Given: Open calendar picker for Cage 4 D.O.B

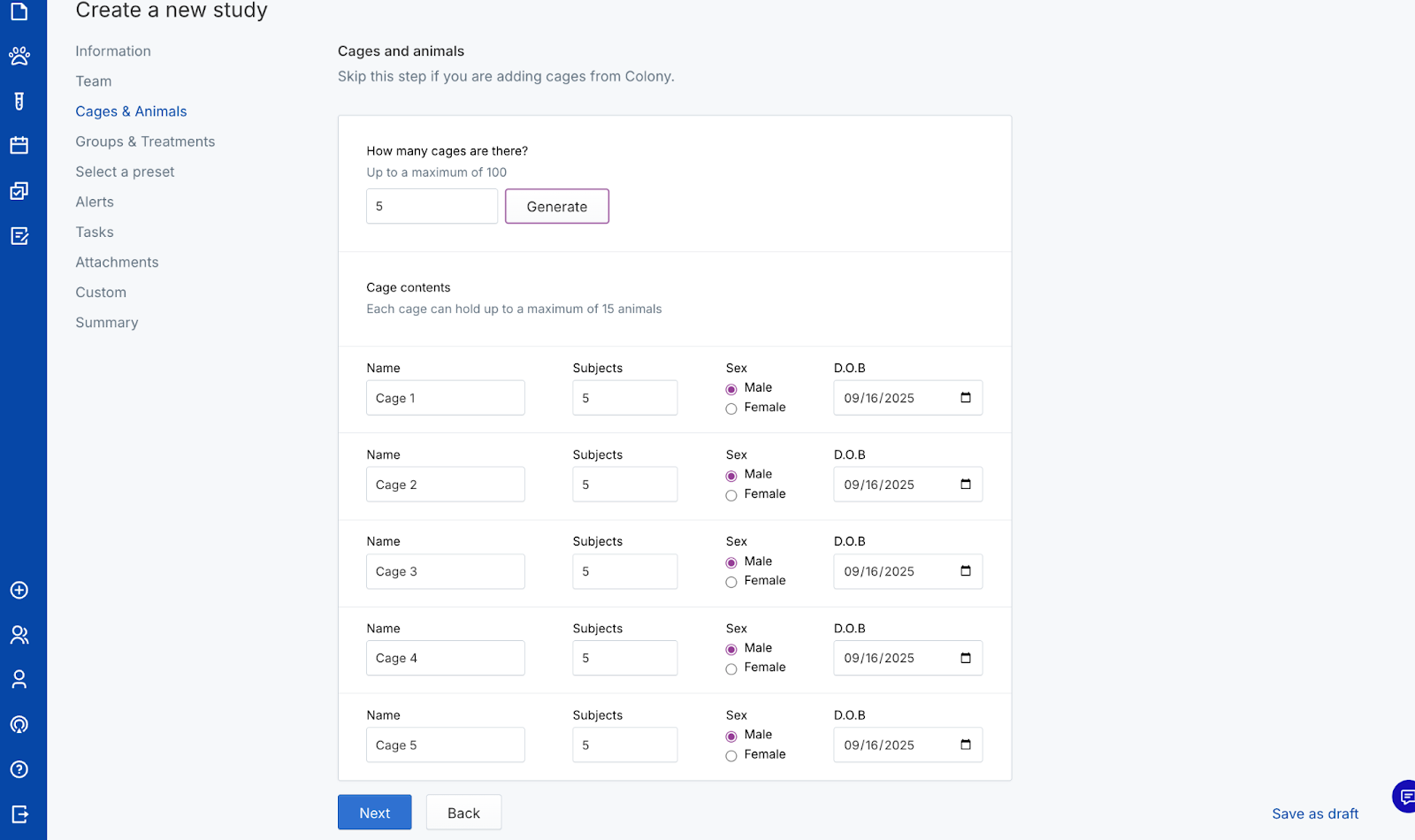Looking at the screenshot, I should [966, 658].
